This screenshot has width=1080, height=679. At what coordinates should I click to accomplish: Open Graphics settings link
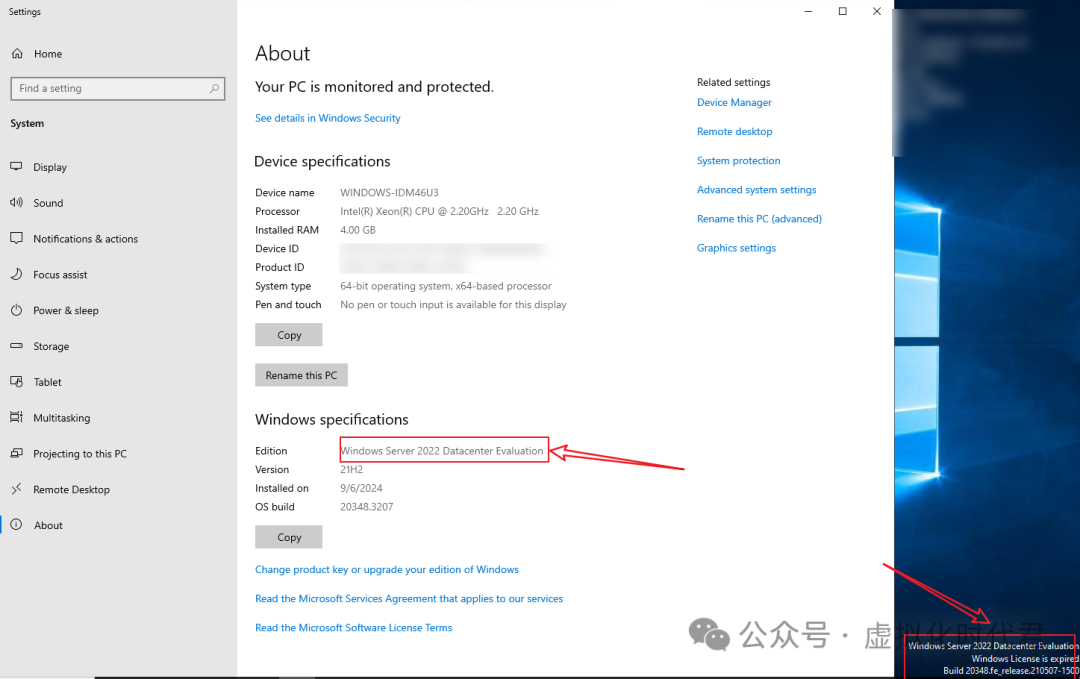click(736, 248)
